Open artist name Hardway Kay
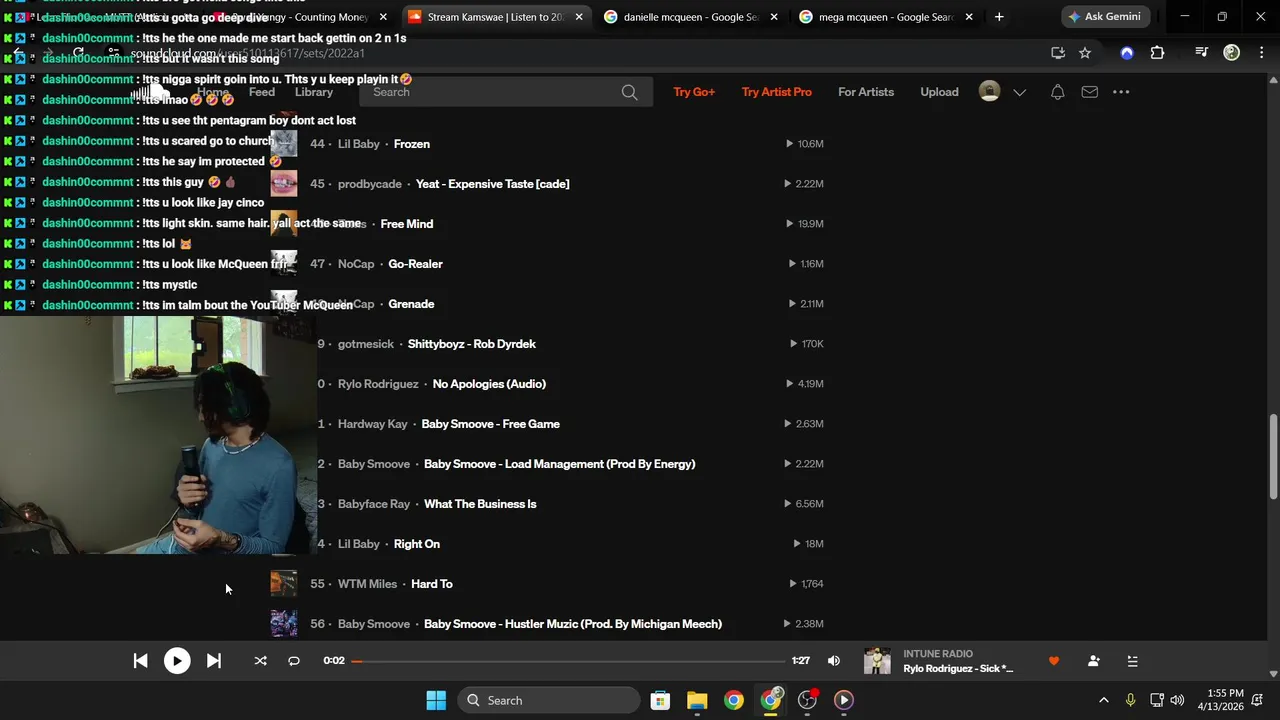 [x=373, y=424]
